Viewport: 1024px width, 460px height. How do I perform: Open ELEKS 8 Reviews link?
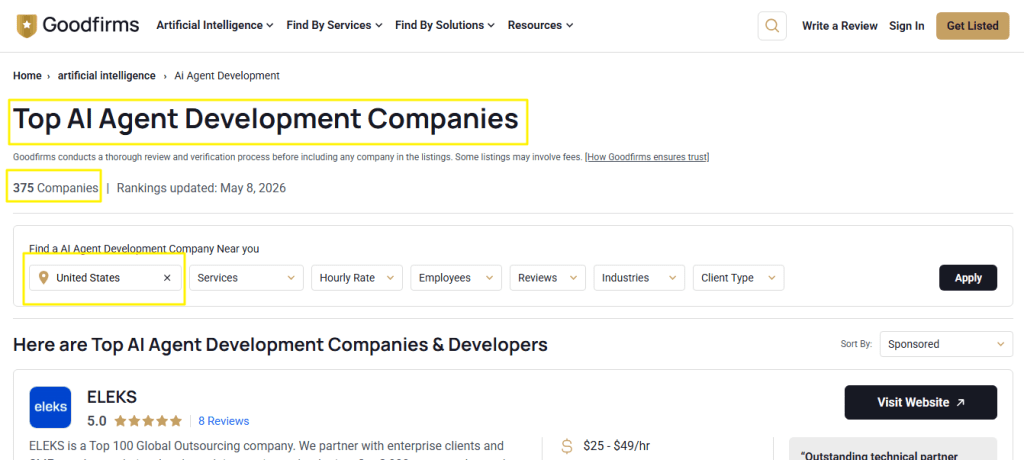pos(223,421)
